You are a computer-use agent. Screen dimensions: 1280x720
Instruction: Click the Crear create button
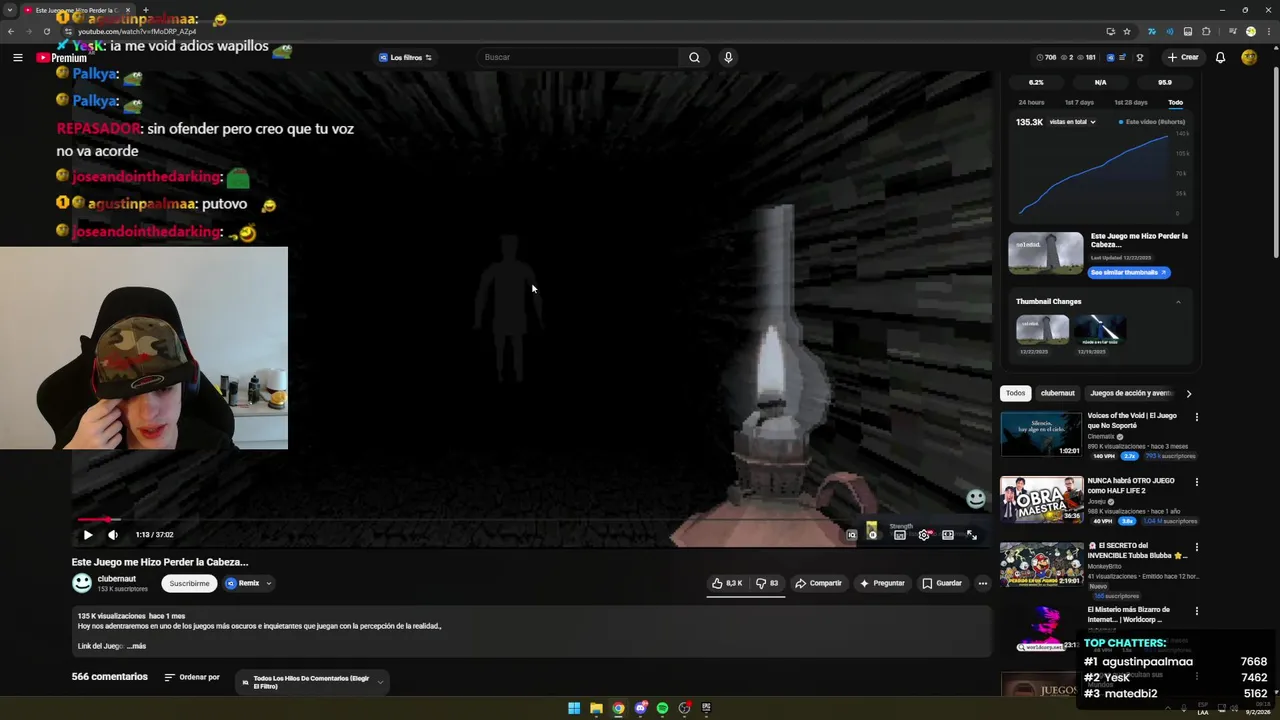coord(1183,57)
